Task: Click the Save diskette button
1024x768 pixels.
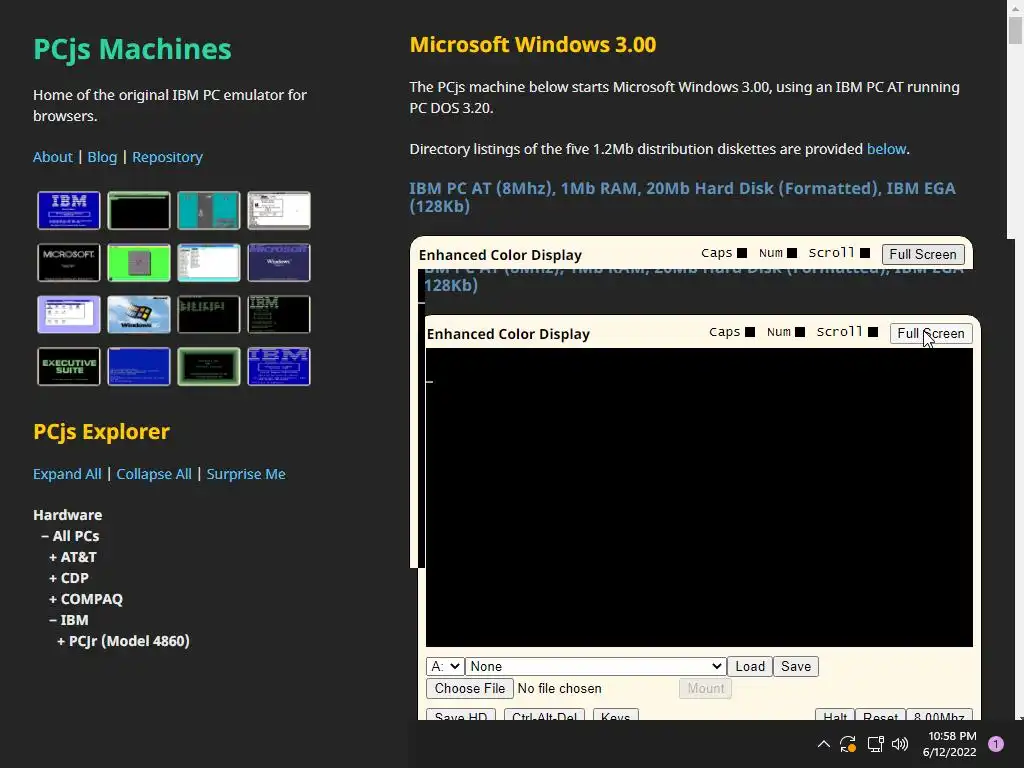Action: (795, 666)
